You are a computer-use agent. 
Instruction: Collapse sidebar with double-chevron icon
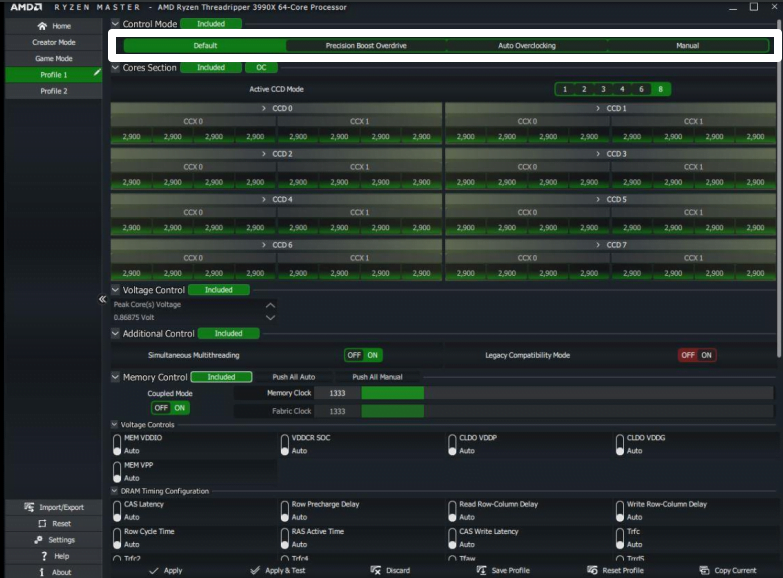[x=102, y=299]
